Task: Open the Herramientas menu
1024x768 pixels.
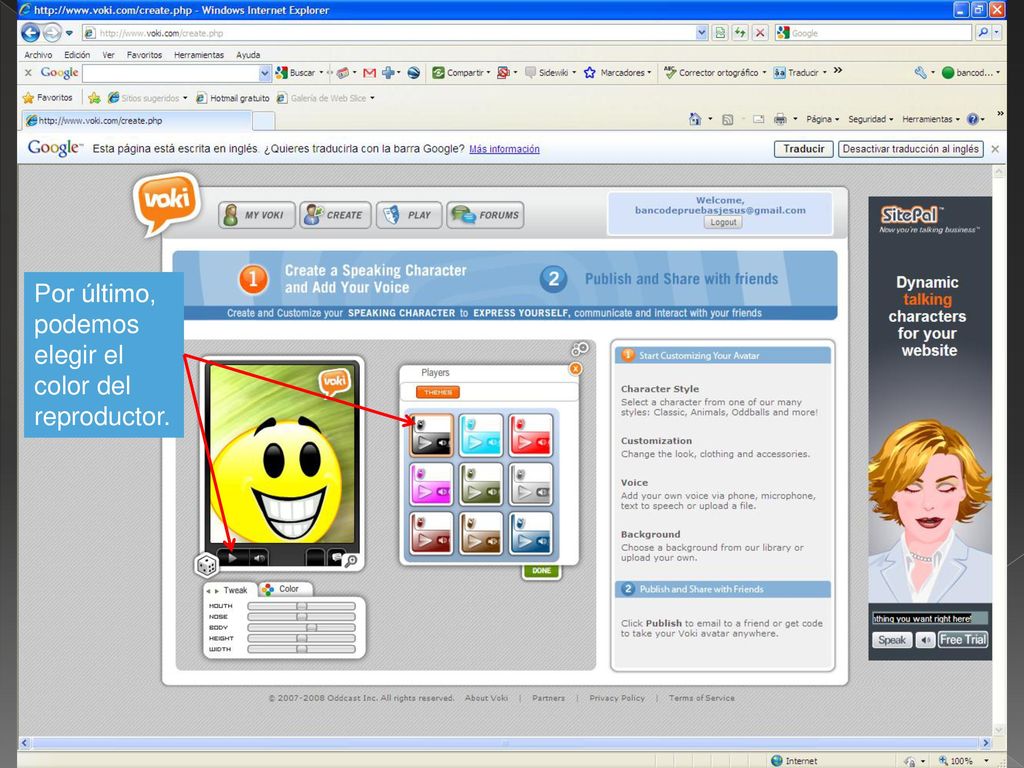Action: pos(199,55)
